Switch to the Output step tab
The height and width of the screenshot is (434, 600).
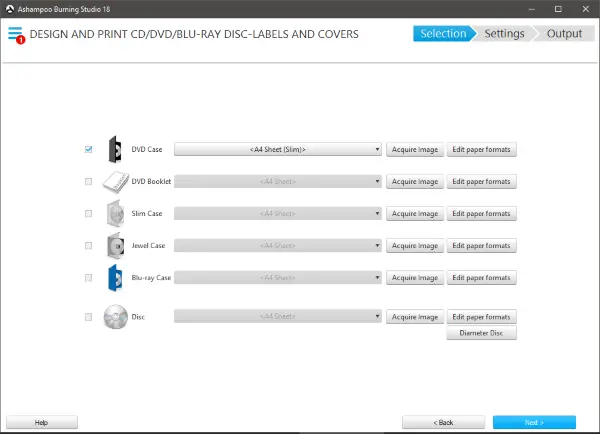click(564, 34)
